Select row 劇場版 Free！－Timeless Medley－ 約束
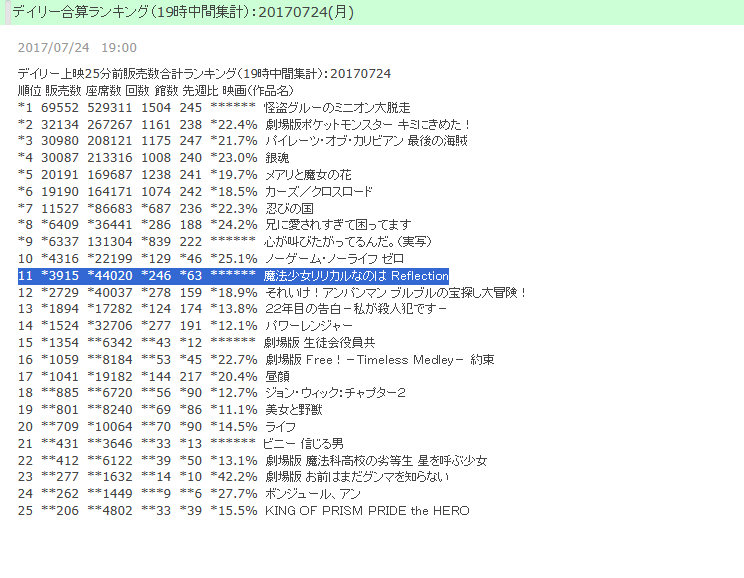This screenshot has width=744, height=578. pos(256,360)
